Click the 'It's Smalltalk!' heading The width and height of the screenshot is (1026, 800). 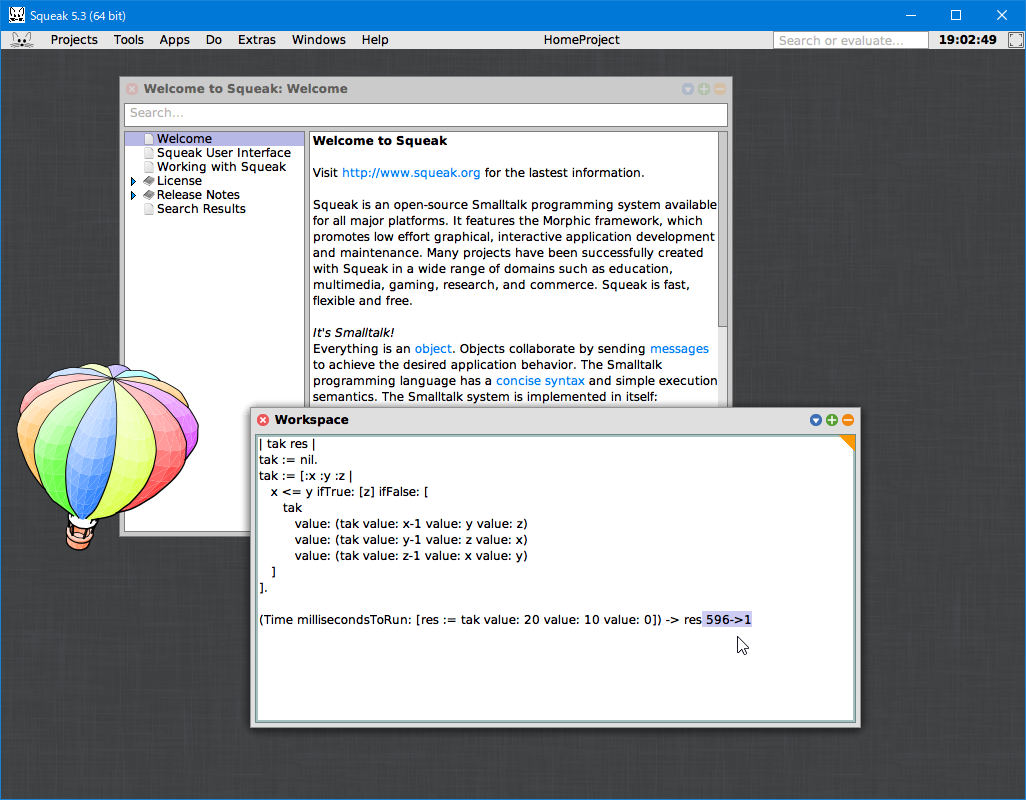353,333
